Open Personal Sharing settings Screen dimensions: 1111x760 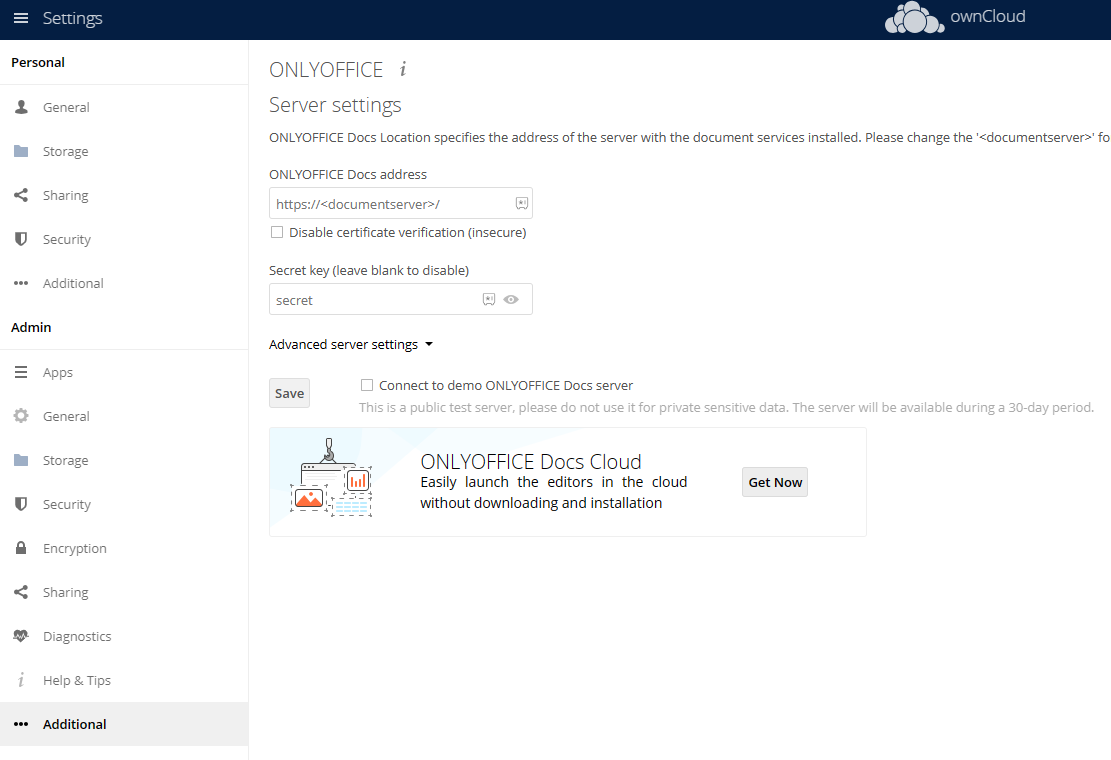[65, 195]
